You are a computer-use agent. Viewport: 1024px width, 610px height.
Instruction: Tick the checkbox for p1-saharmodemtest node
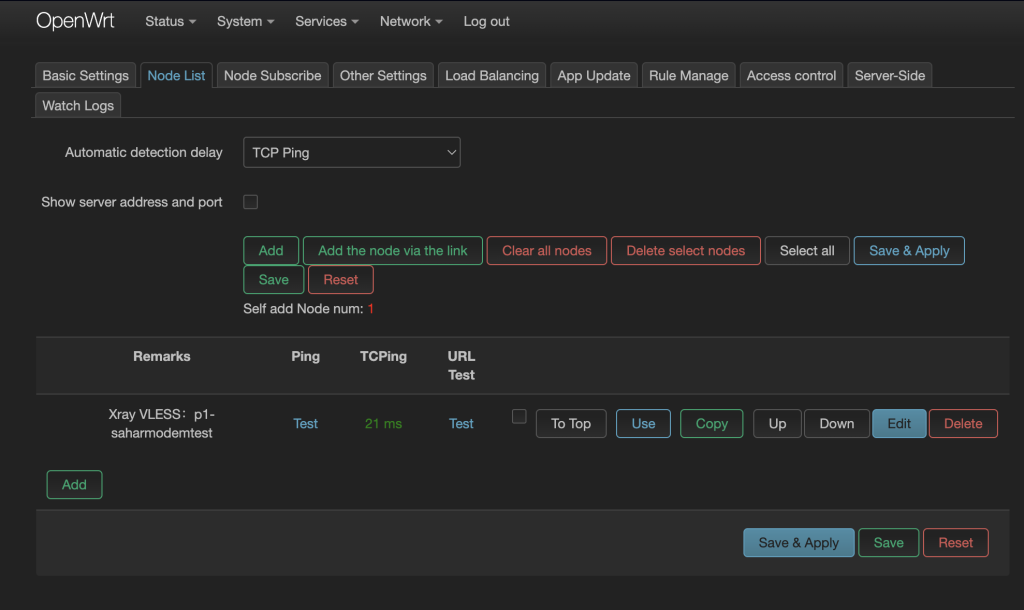point(519,416)
